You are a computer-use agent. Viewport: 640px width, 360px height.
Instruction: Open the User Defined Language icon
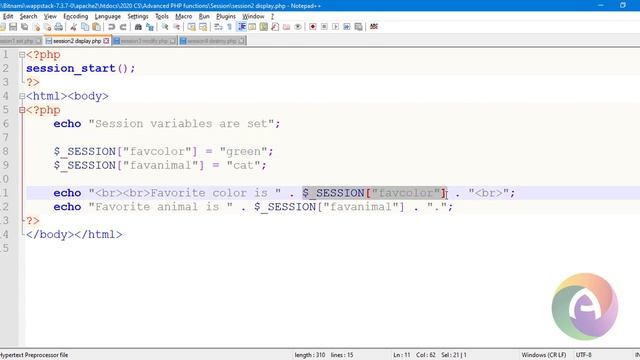252,27
